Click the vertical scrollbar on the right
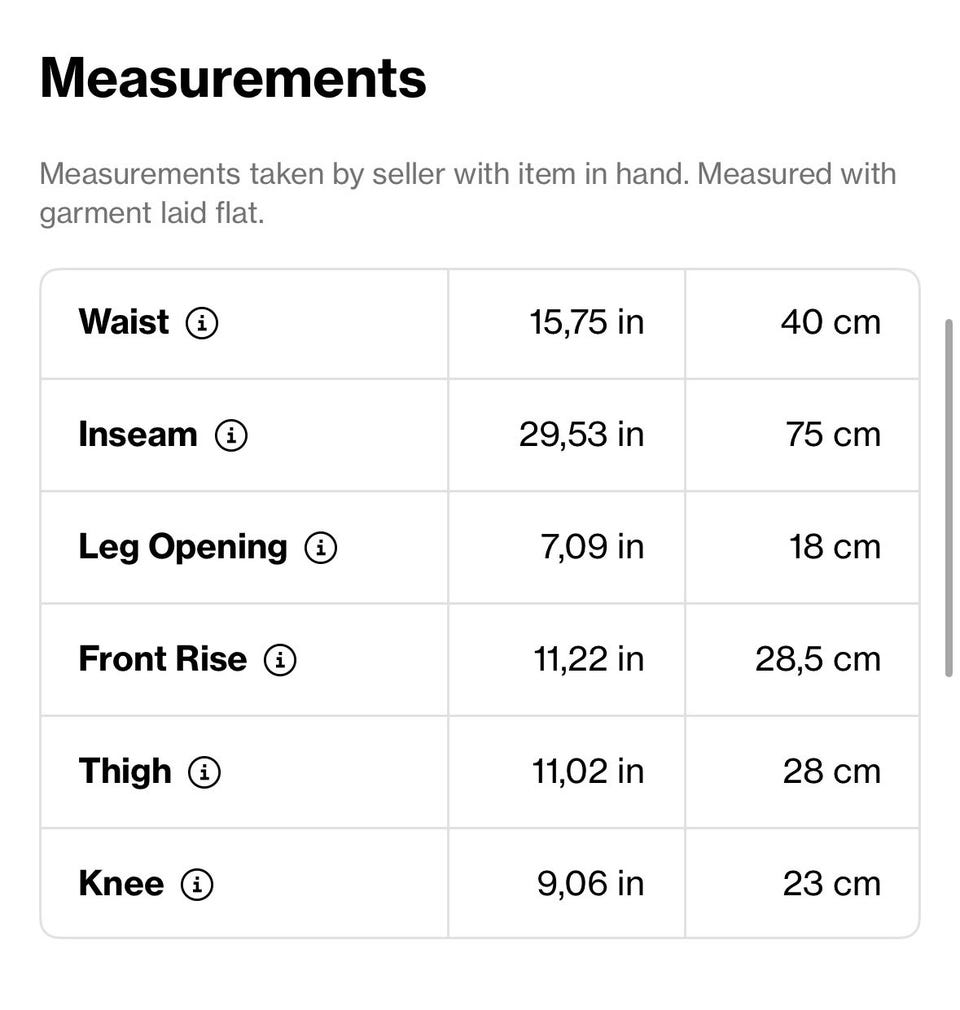The width and height of the screenshot is (960, 1010). tap(948, 498)
